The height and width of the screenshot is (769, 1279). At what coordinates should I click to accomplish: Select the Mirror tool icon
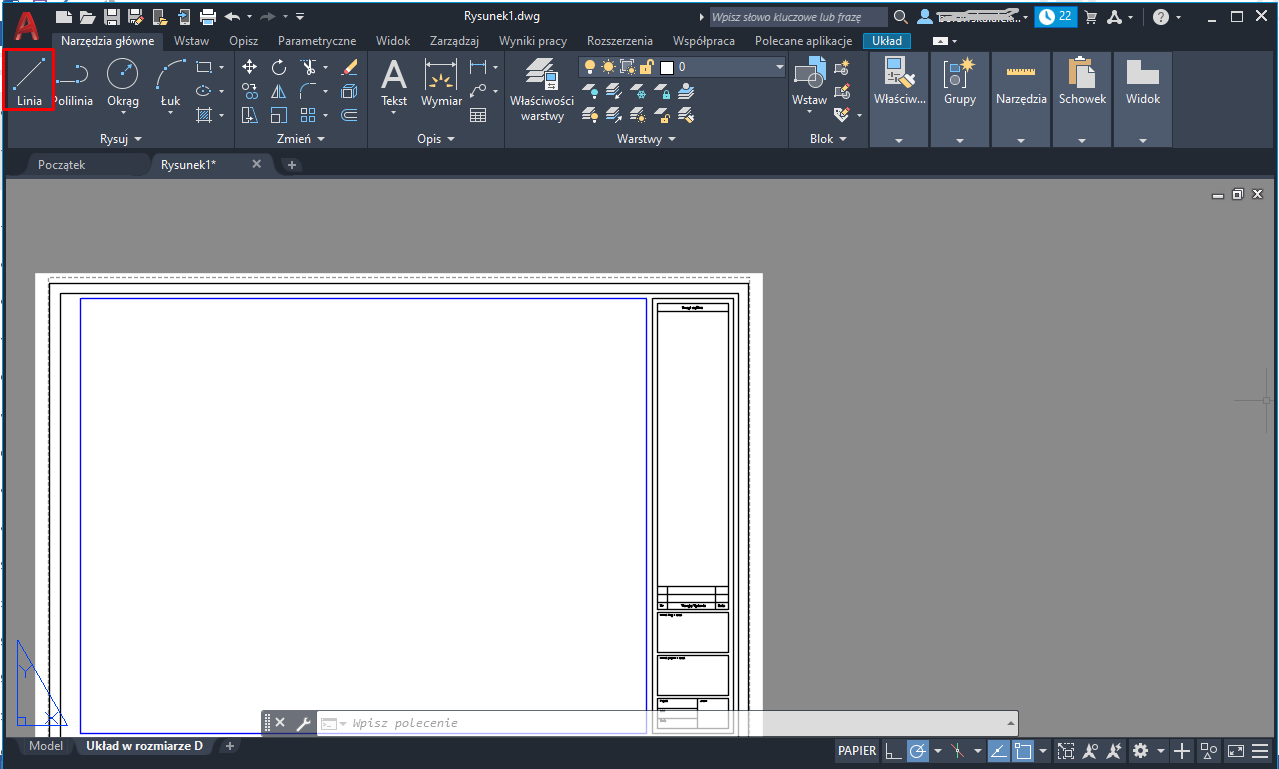pyautogui.click(x=279, y=91)
